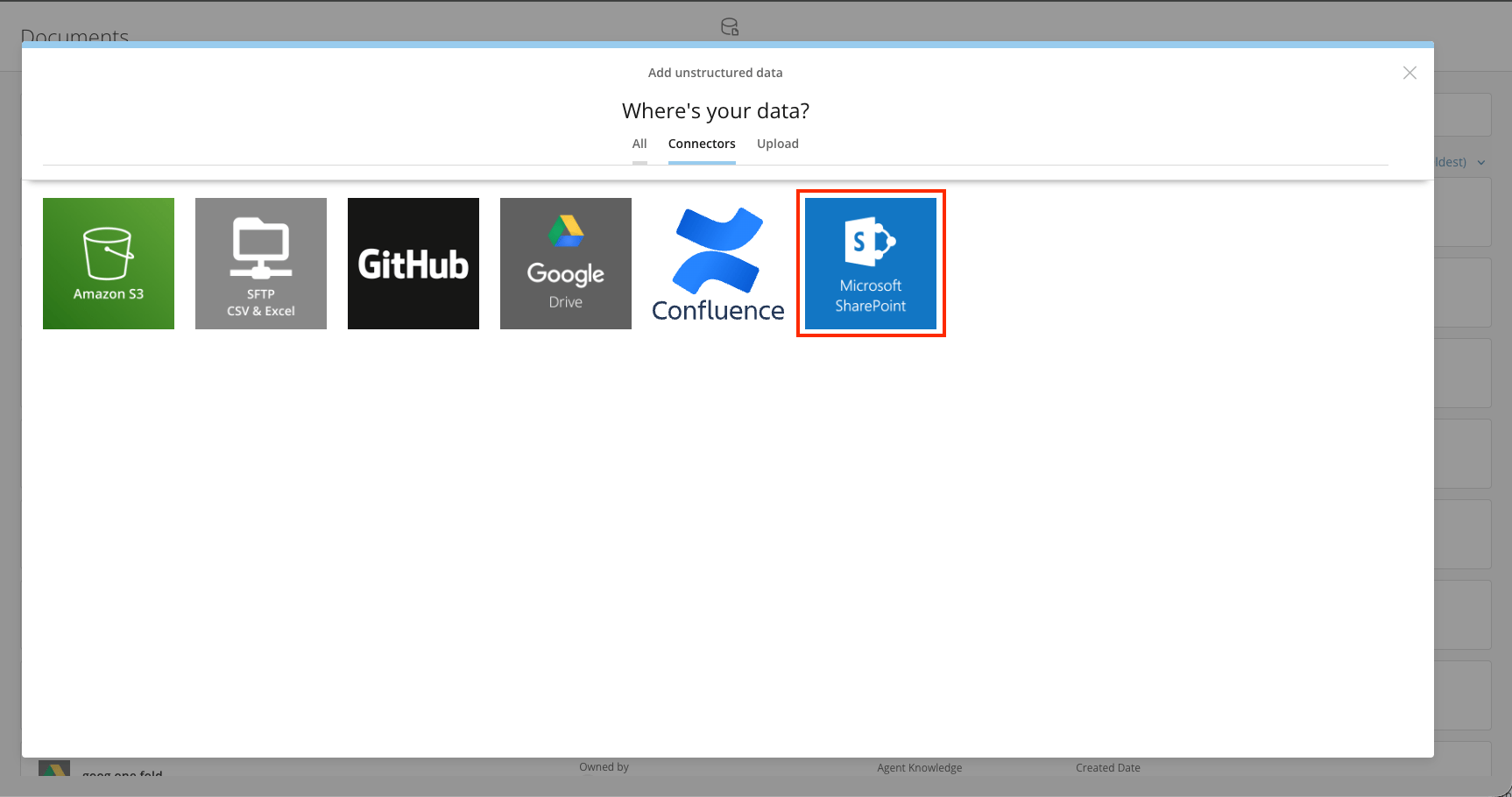Select the Confluence connector
Image resolution: width=1512 pixels, height=797 pixels.
point(718,264)
